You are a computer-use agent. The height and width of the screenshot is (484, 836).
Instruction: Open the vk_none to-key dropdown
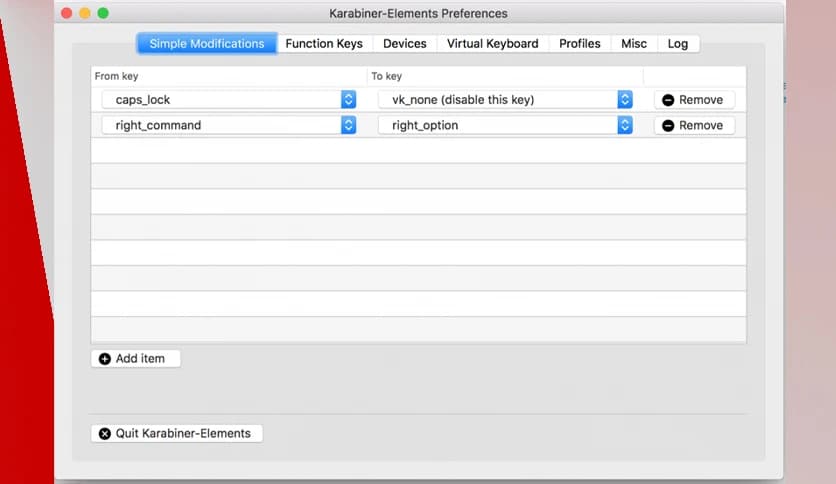505,100
